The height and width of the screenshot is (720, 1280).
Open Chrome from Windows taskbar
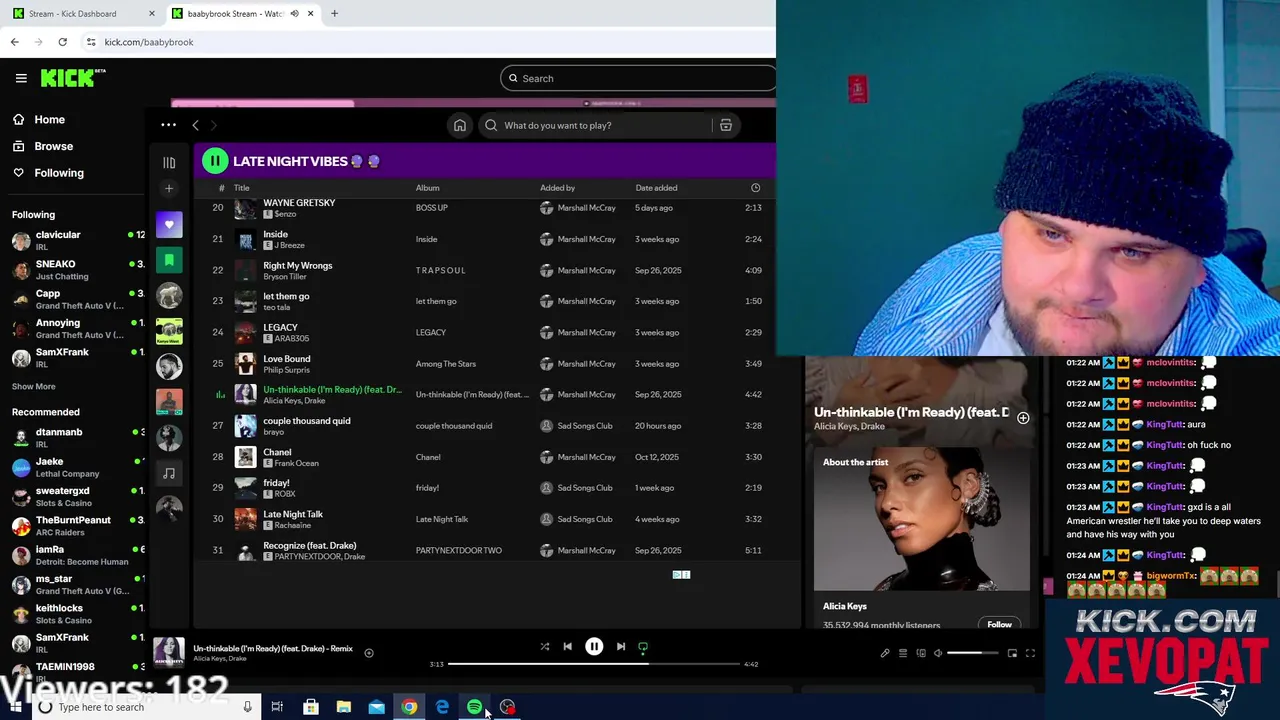[409, 707]
